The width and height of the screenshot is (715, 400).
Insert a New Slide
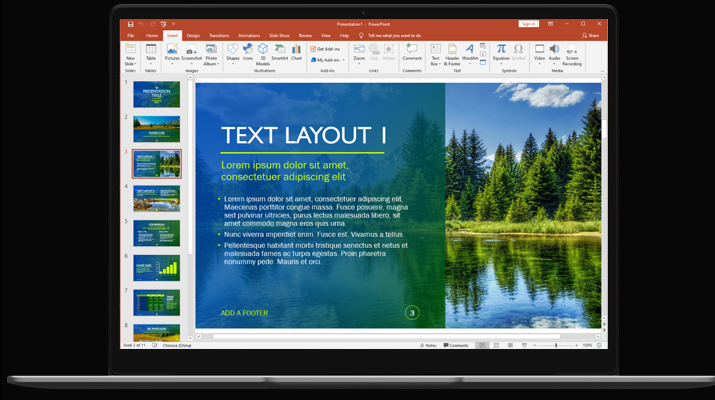click(x=130, y=55)
